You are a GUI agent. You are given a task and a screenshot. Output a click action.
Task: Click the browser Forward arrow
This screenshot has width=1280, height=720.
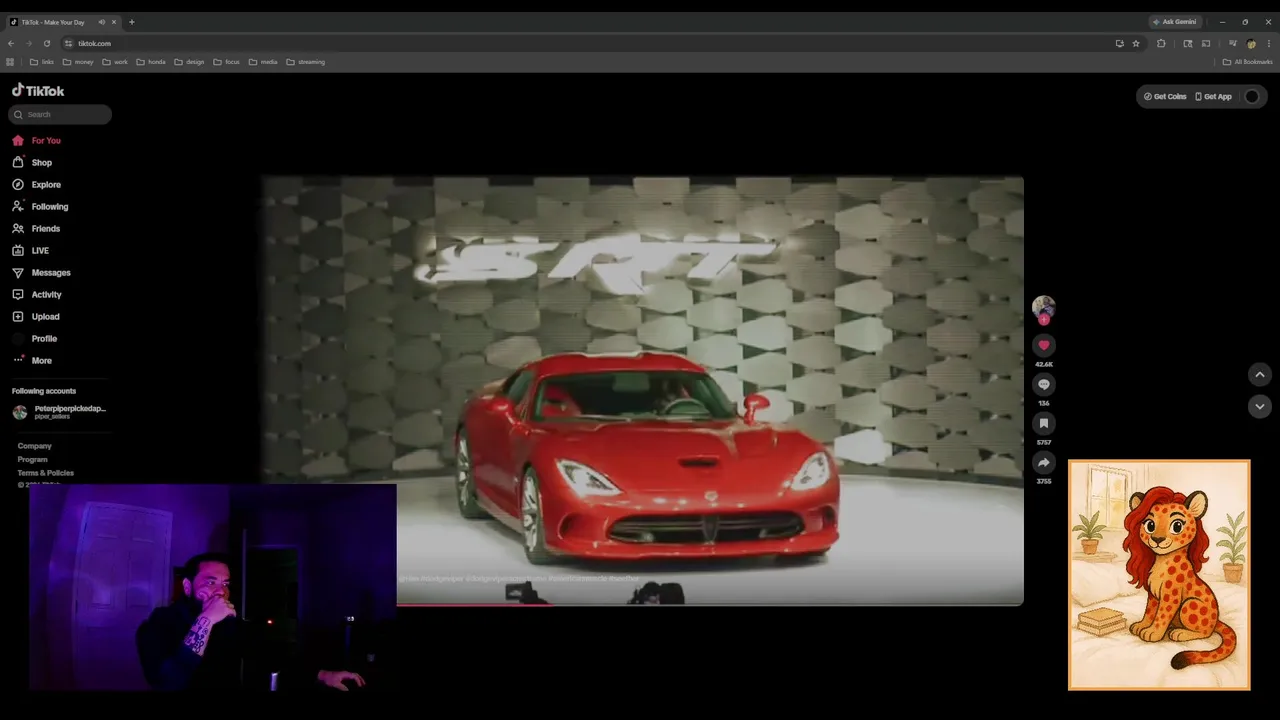click(x=28, y=44)
